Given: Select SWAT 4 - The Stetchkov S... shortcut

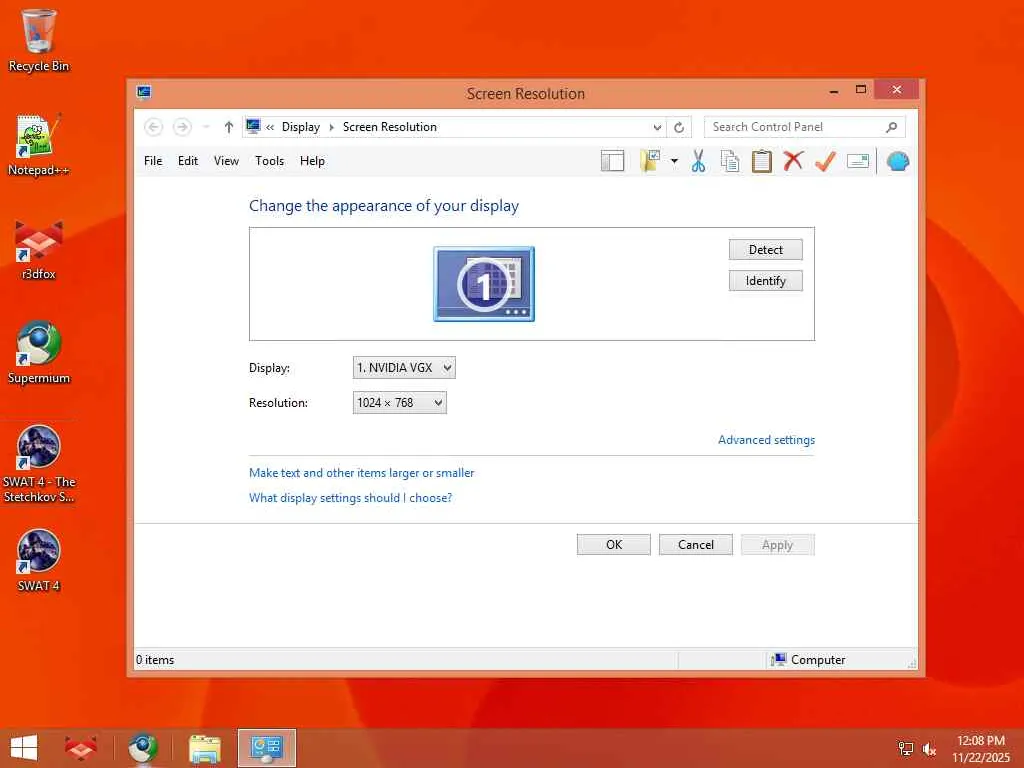Looking at the screenshot, I should pyautogui.click(x=39, y=464).
